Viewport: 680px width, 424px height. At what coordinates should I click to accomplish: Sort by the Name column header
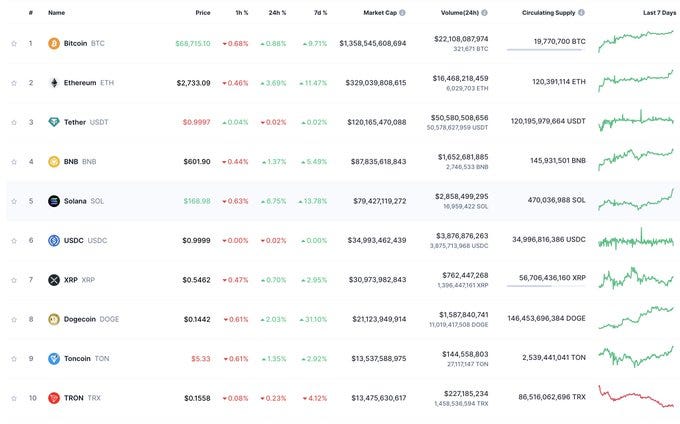tap(56, 13)
